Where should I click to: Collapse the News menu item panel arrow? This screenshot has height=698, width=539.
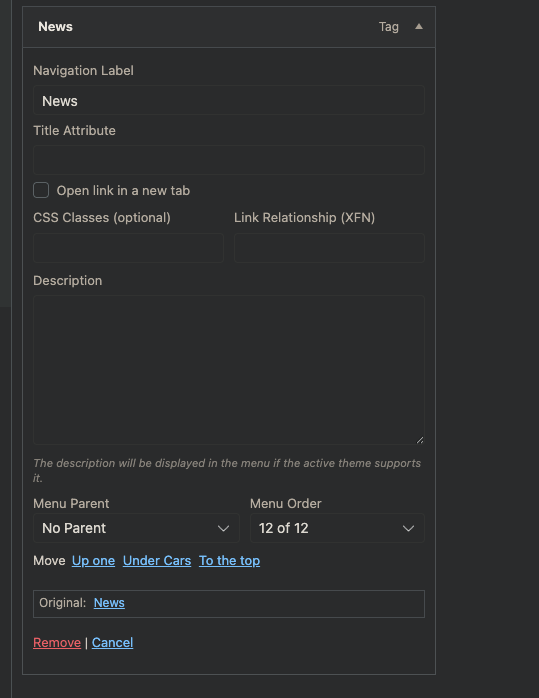tap(419, 27)
